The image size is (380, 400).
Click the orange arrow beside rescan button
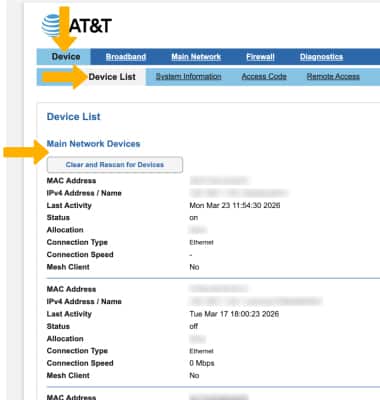point(26,152)
